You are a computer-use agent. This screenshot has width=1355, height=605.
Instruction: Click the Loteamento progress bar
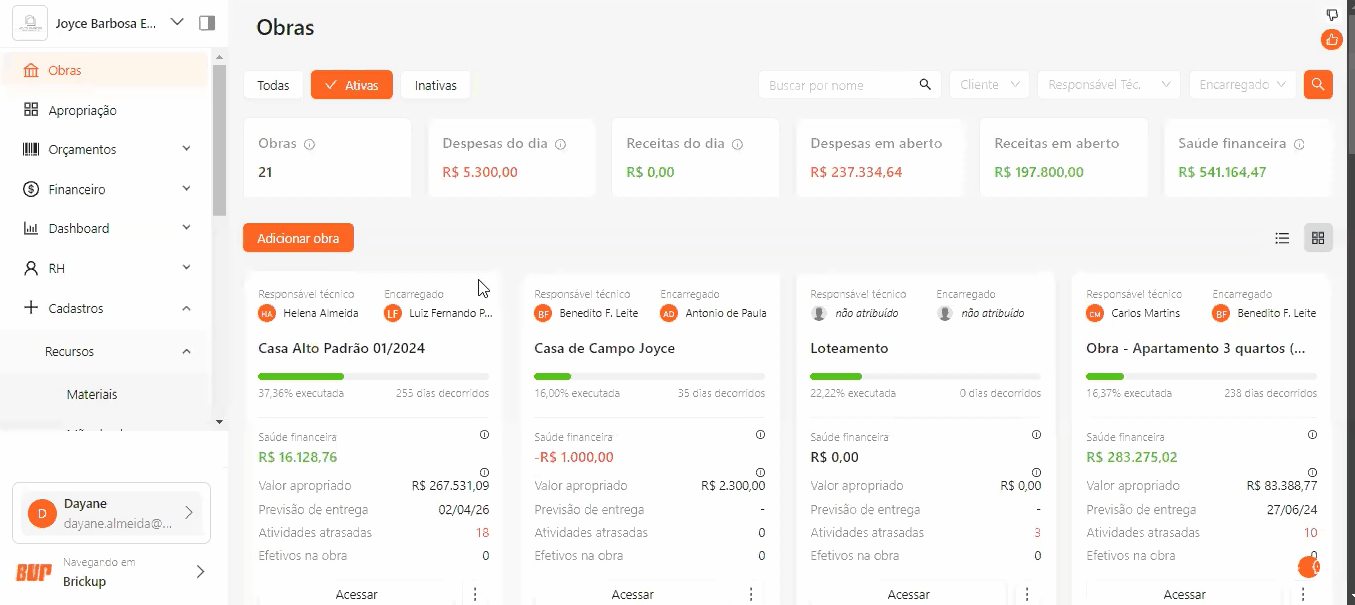click(924, 376)
